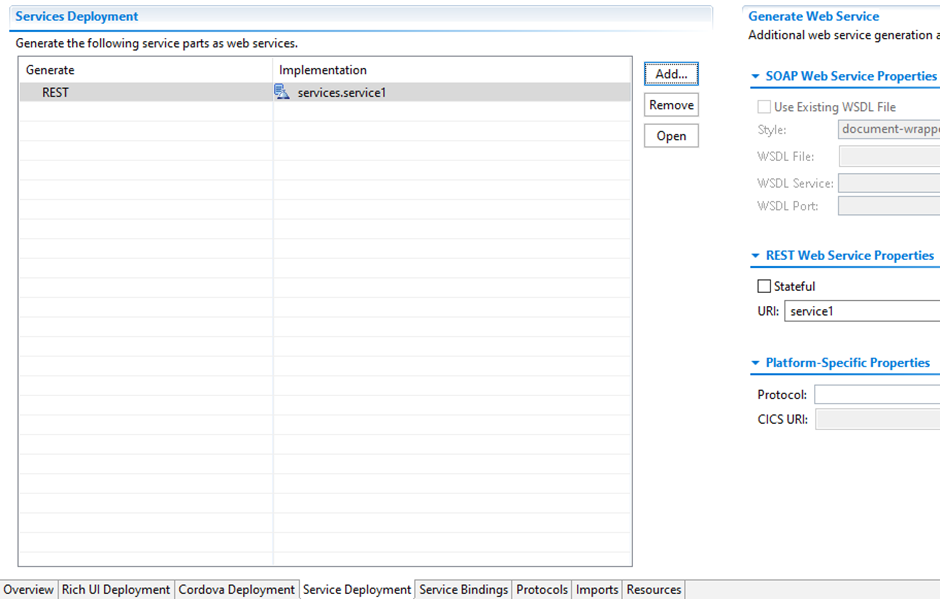
Task: Toggle Use Existing WSDL File checkbox
Action: 764,107
